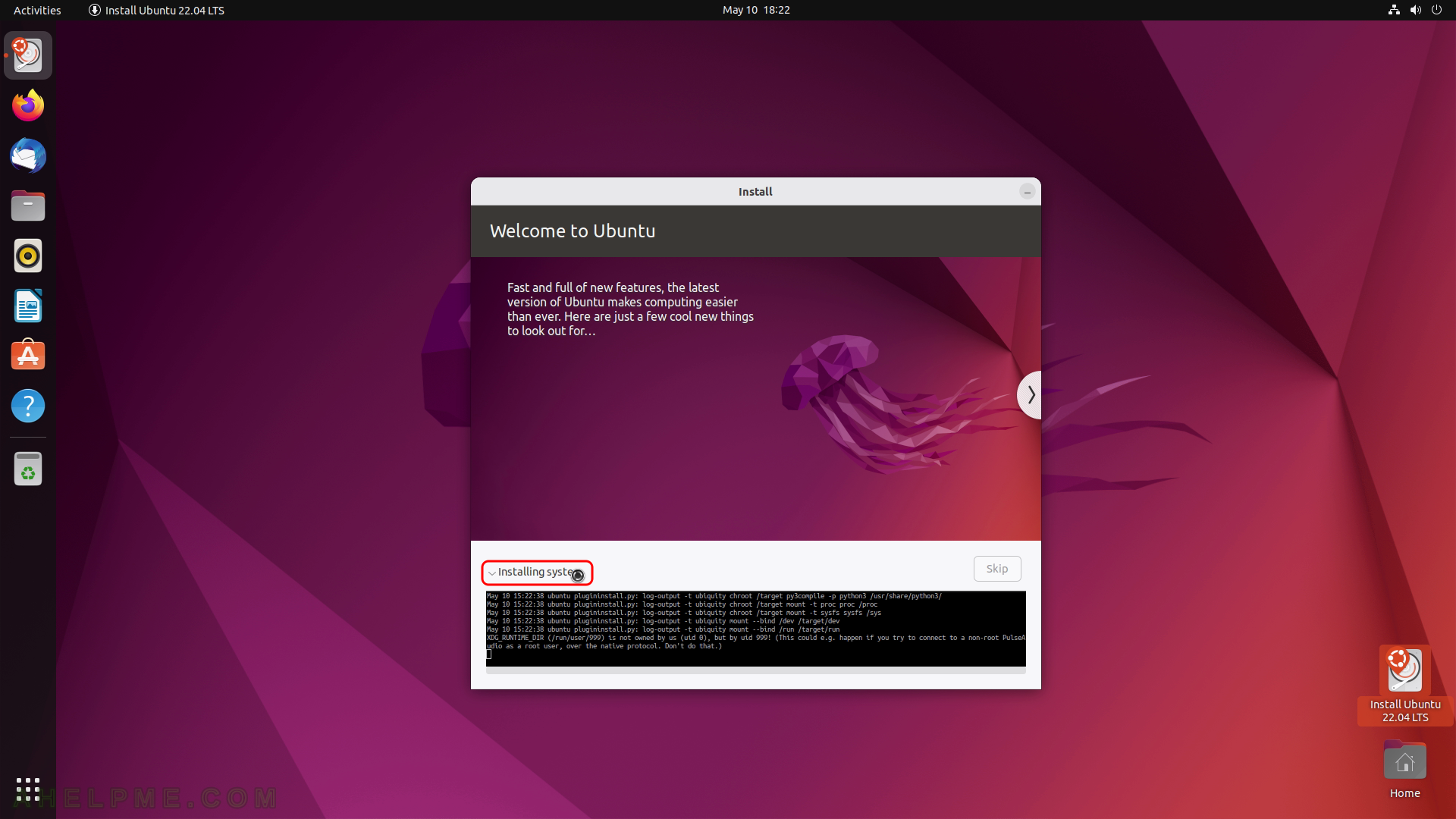Open the Trash in dock
This screenshot has width=1456, height=819.
click(x=28, y=469)
